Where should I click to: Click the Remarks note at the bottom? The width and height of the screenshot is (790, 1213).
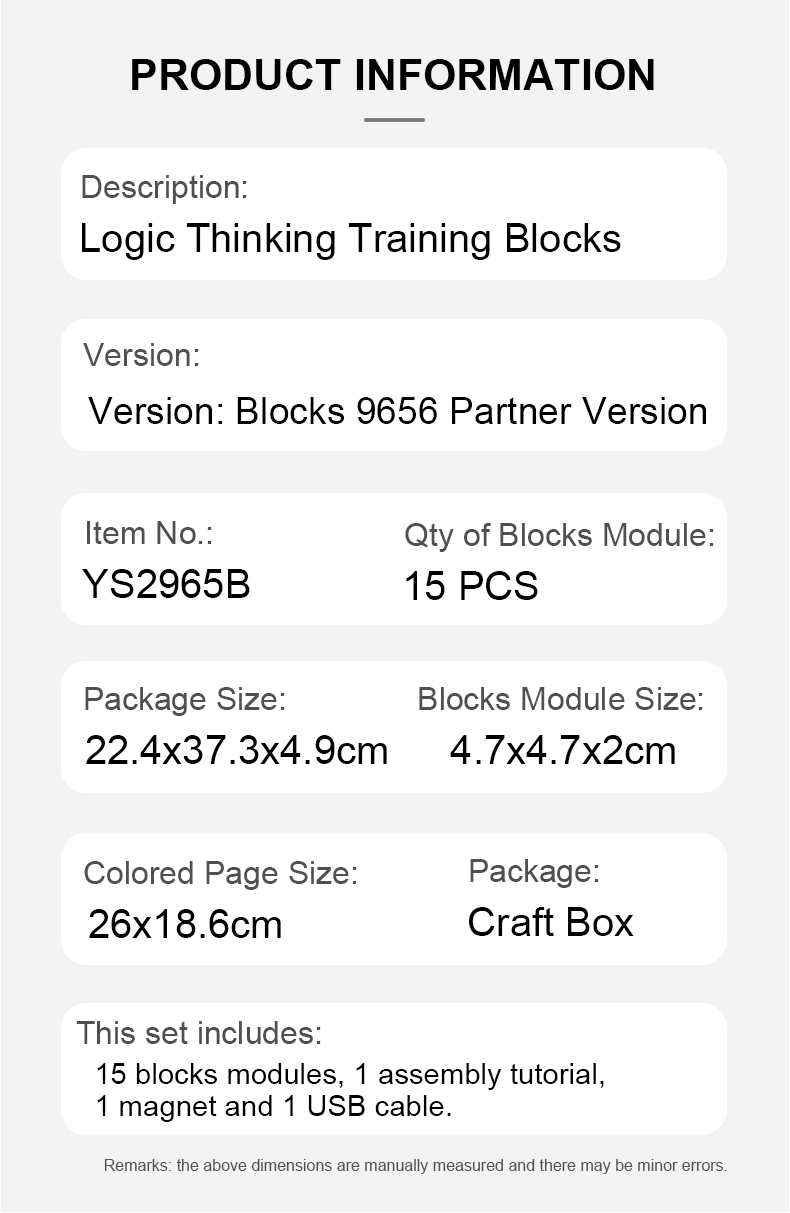click(415, 1165)
